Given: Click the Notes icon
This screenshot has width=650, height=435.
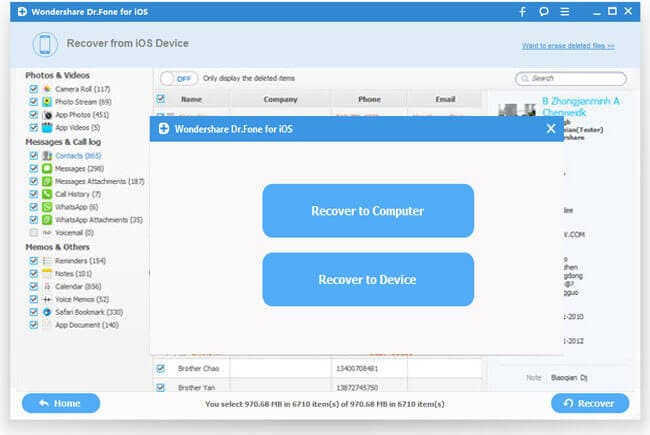Looking at the screenshot, I should pyautogui.click(x=47, y=274).
